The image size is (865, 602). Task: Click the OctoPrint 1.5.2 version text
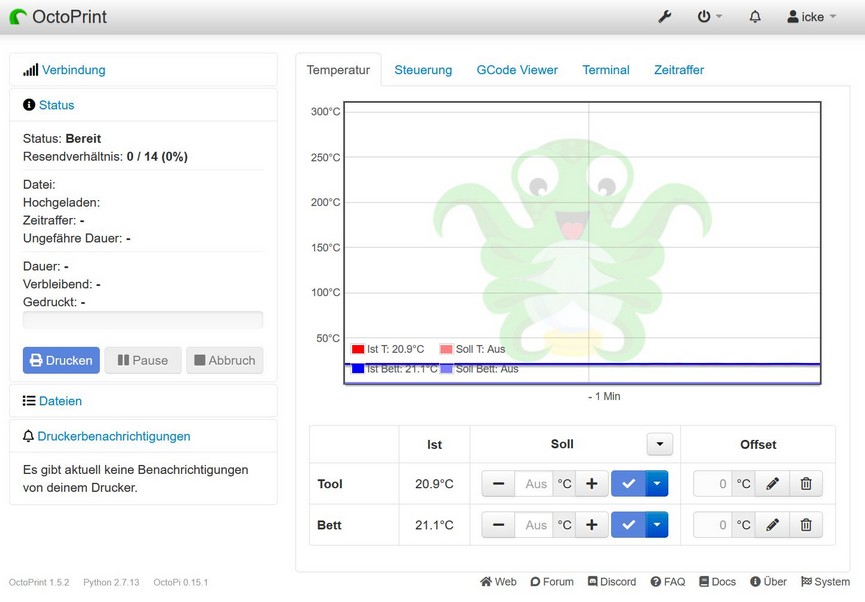(x=39, y=582)
